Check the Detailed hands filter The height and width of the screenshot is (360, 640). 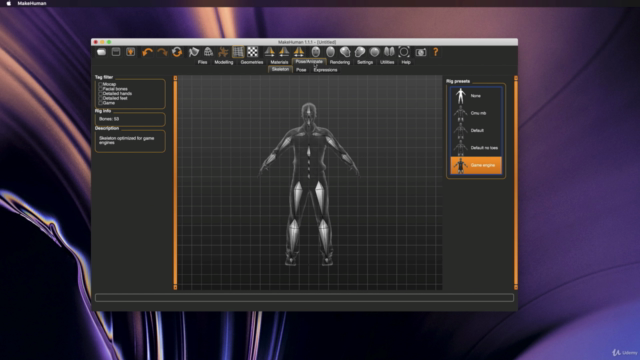pyautogui.click(x=100, y=93)
